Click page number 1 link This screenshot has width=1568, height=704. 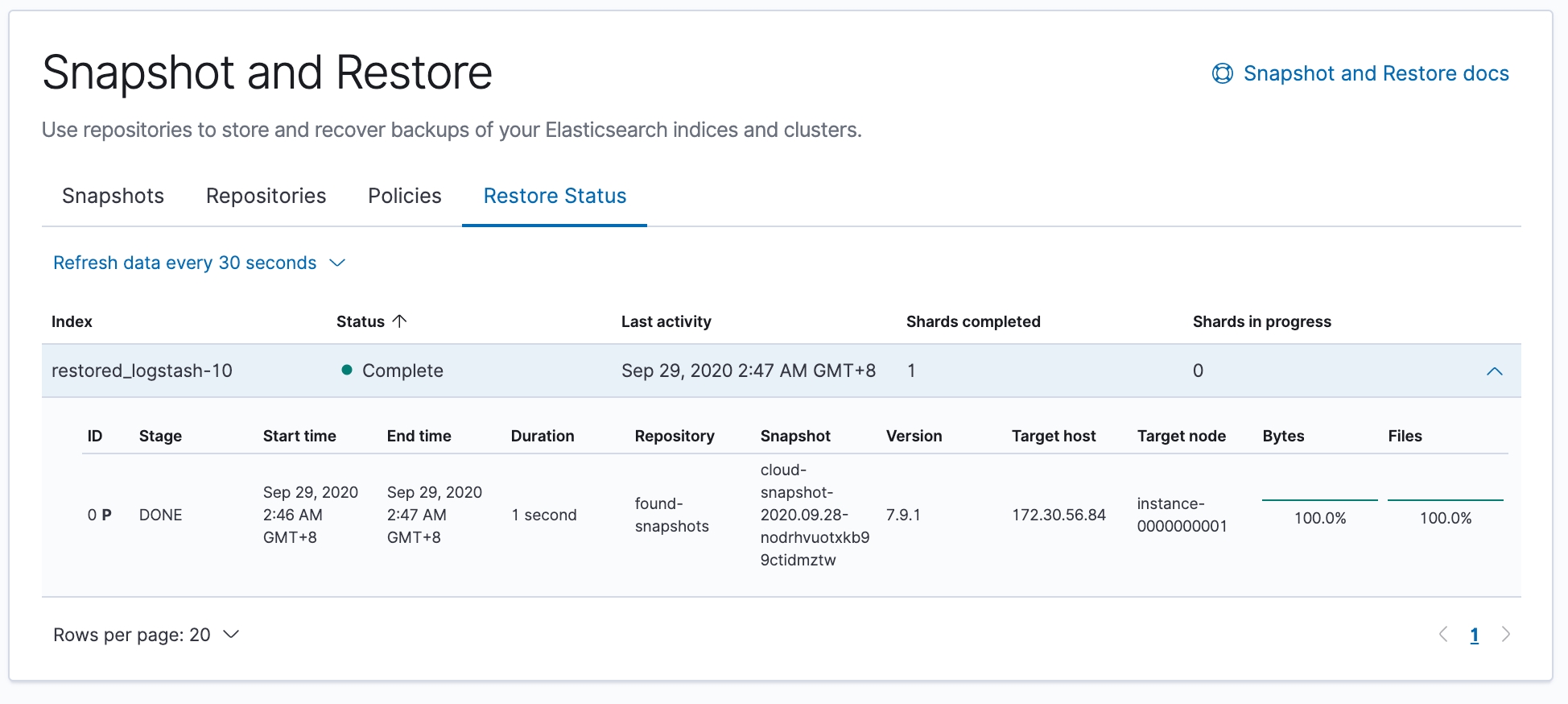coord(1474,636)
